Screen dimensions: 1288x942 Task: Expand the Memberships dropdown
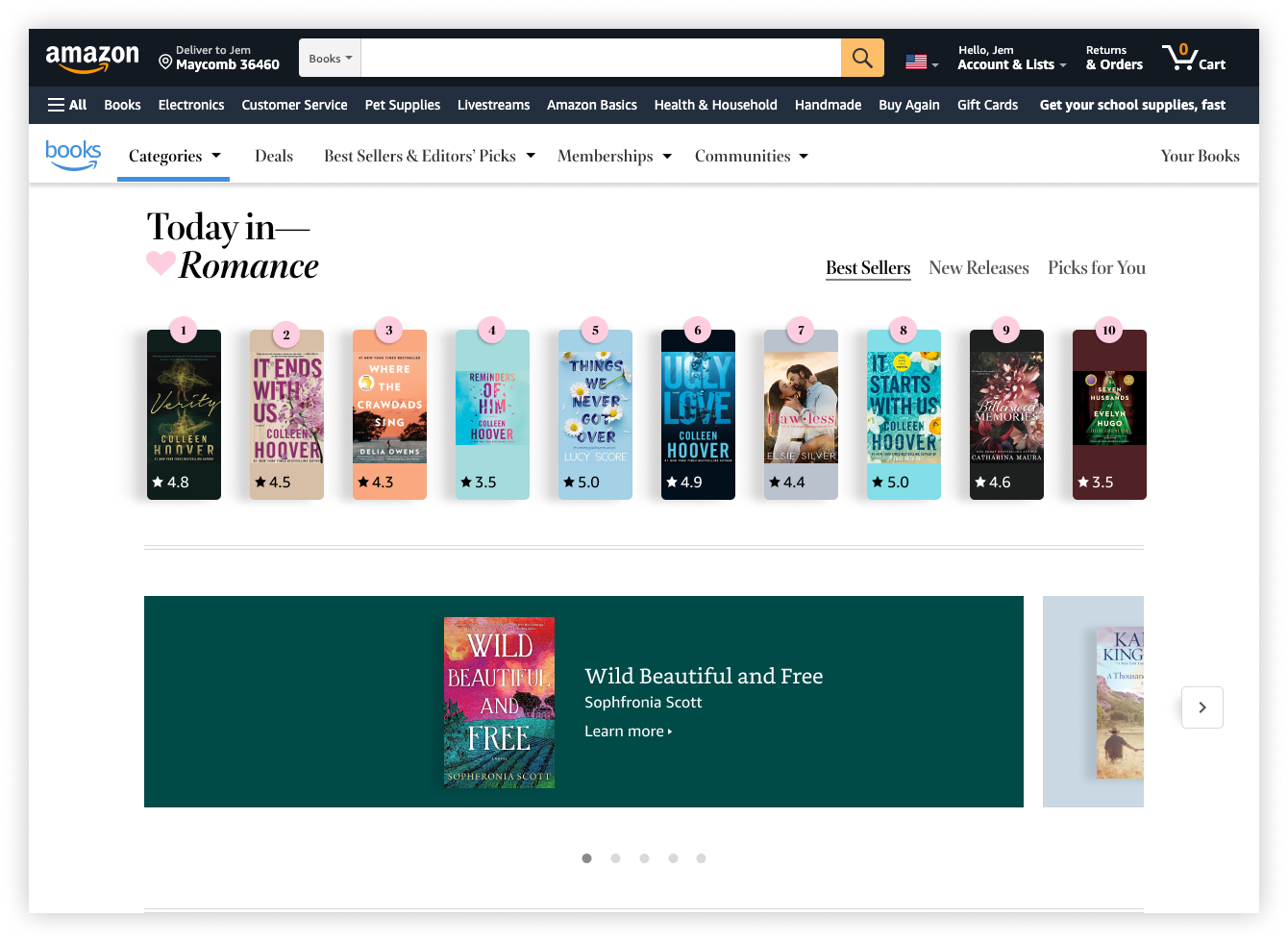coord(614,156)
